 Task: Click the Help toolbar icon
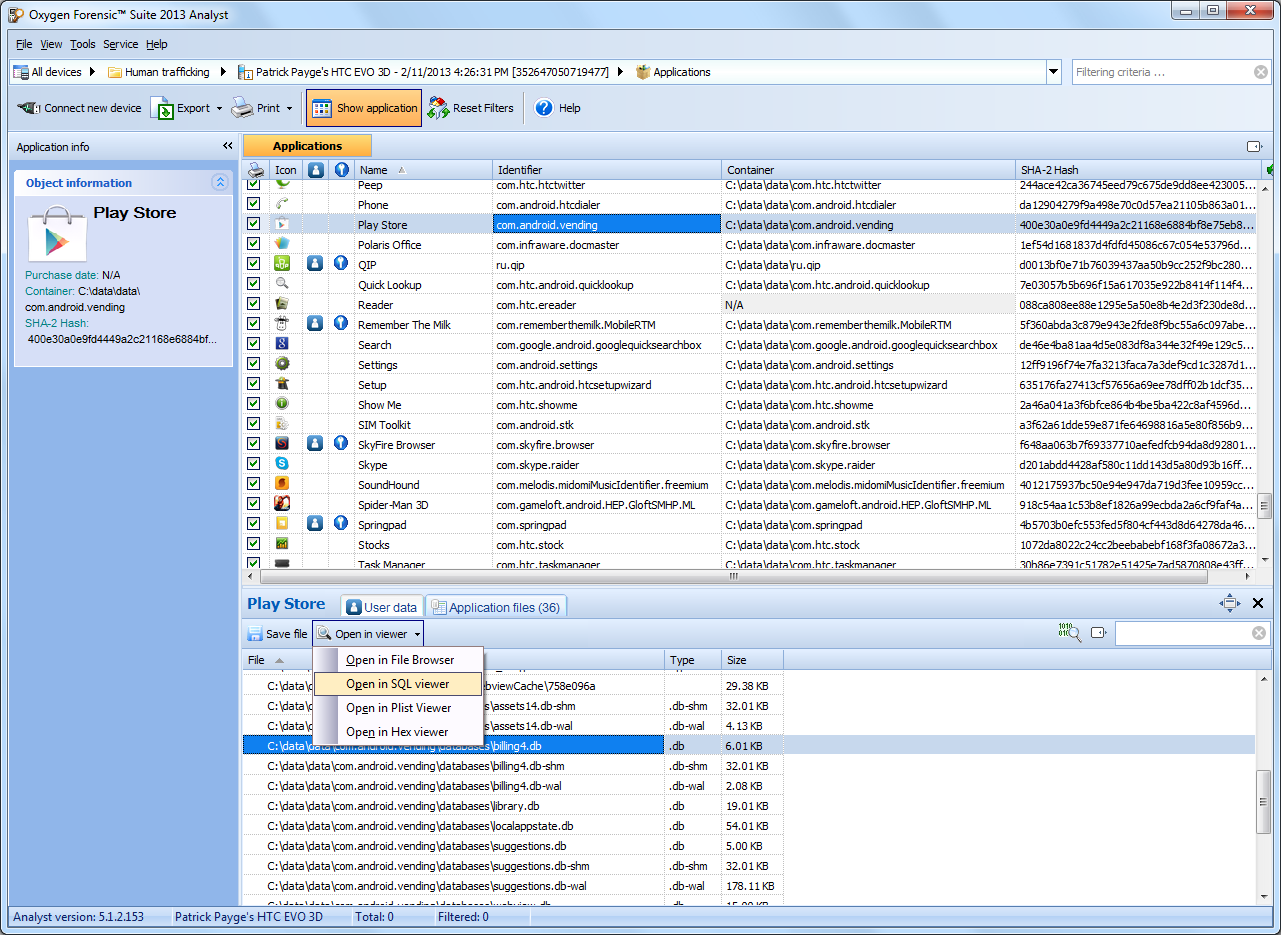point(544,108)
